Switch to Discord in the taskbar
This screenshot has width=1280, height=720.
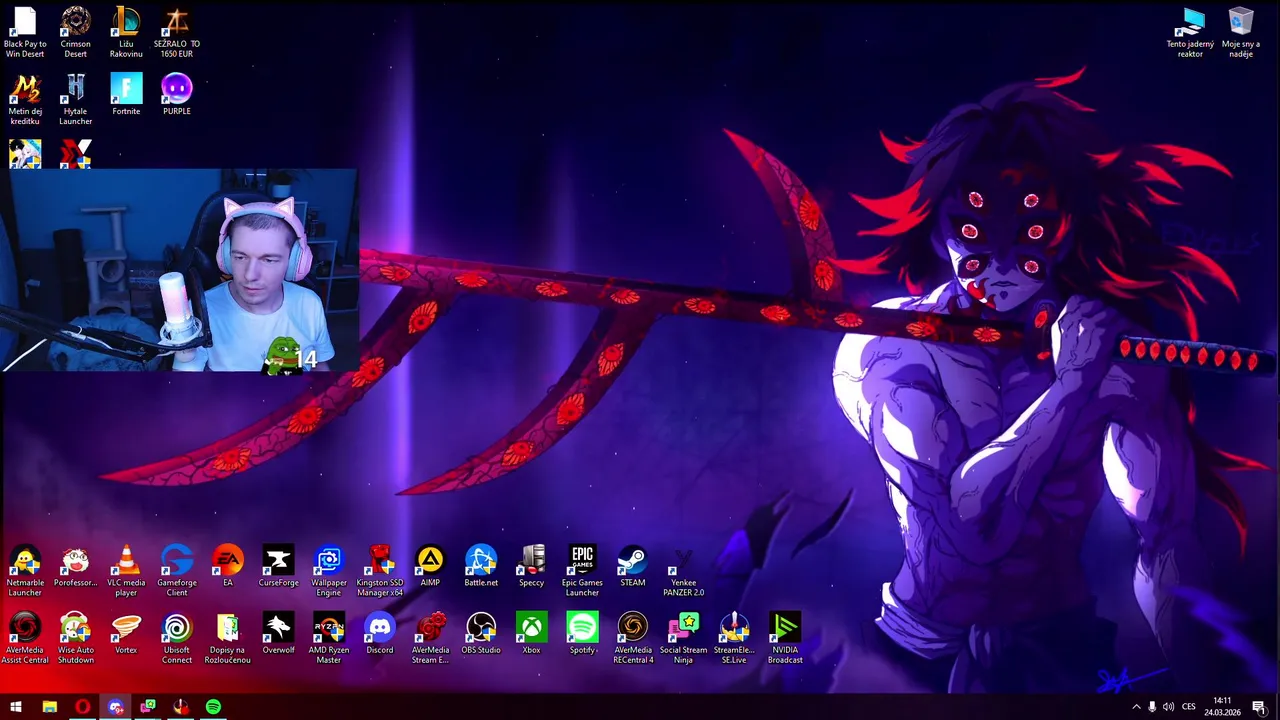[115, 707]
